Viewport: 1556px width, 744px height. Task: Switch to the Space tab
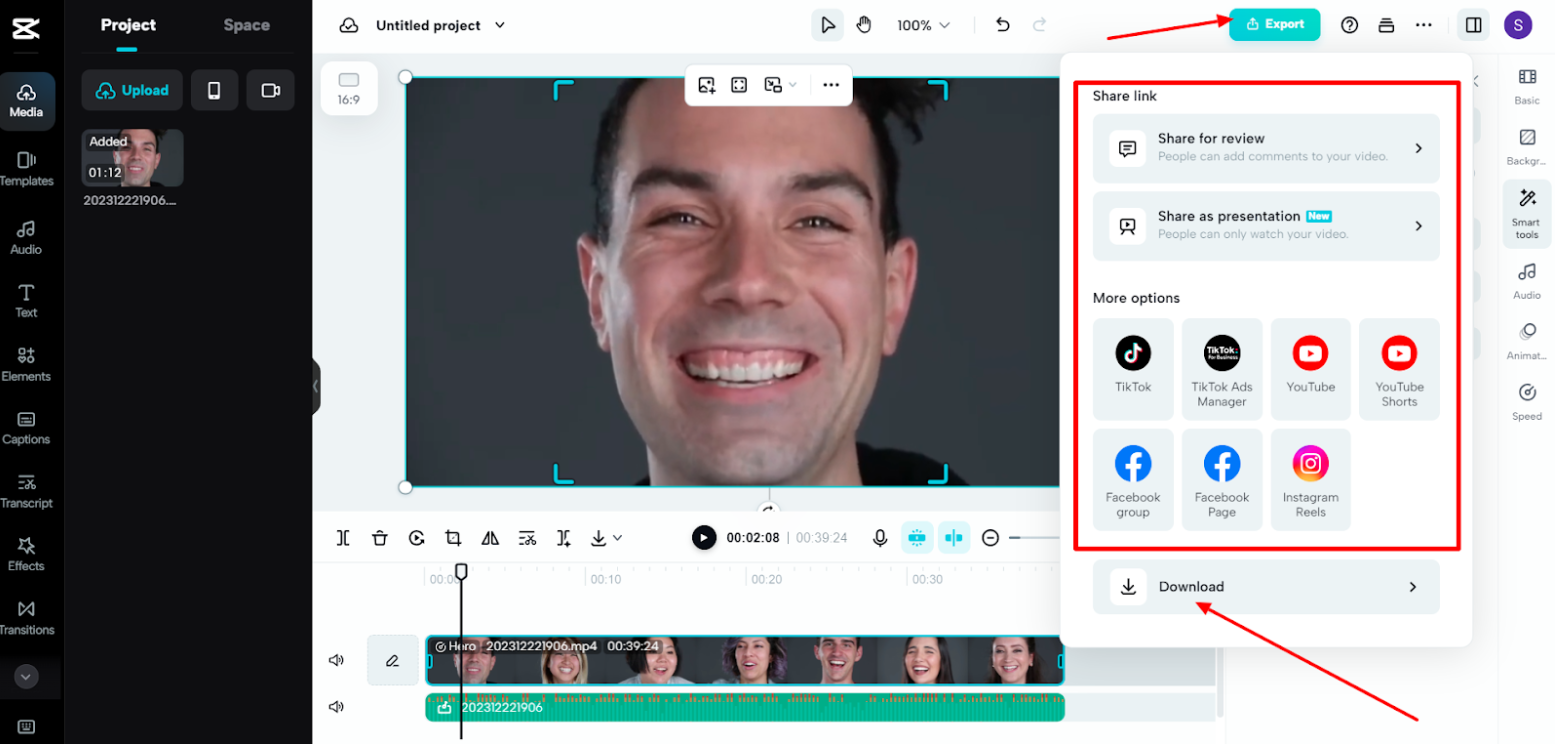click(x=245, y=25)
